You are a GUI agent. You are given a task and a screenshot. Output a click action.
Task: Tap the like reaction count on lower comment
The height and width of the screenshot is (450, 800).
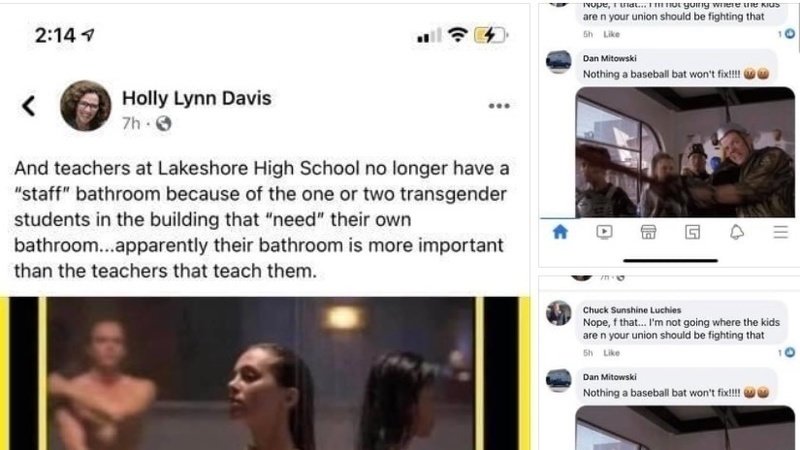tap(786, 352)
